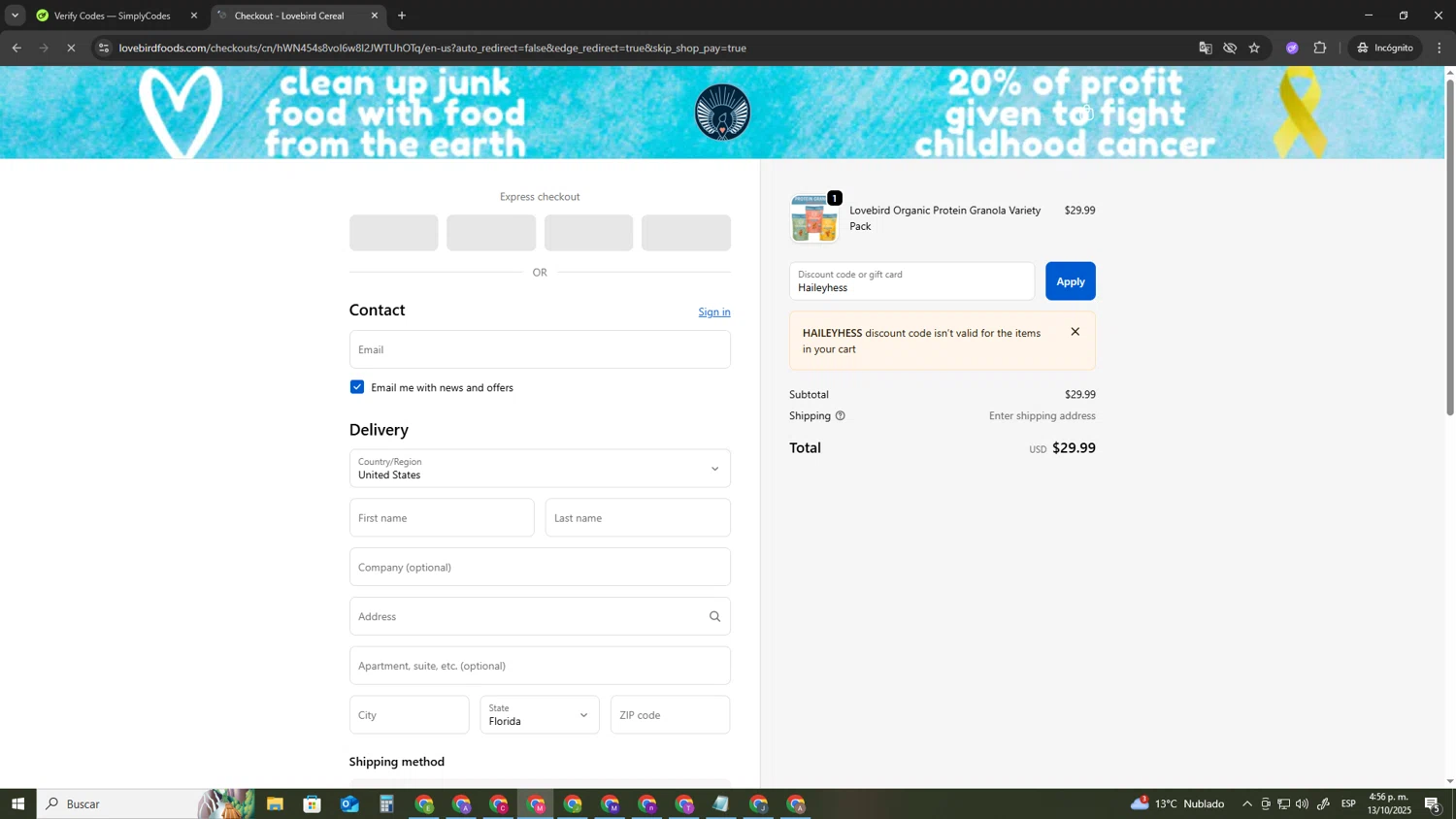Click the third-party cookies blocked eye icon
The image size is (1456, 819).
tap(1230, 48)
